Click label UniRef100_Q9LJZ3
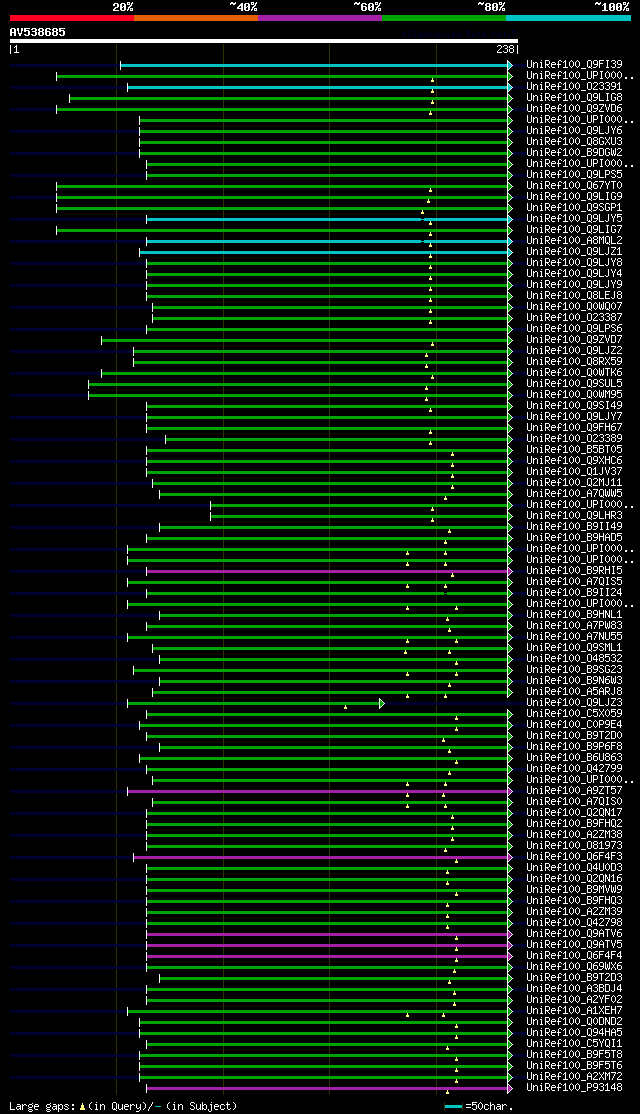Viewport: 640px width, 1114px height. [x=574, y=703]
